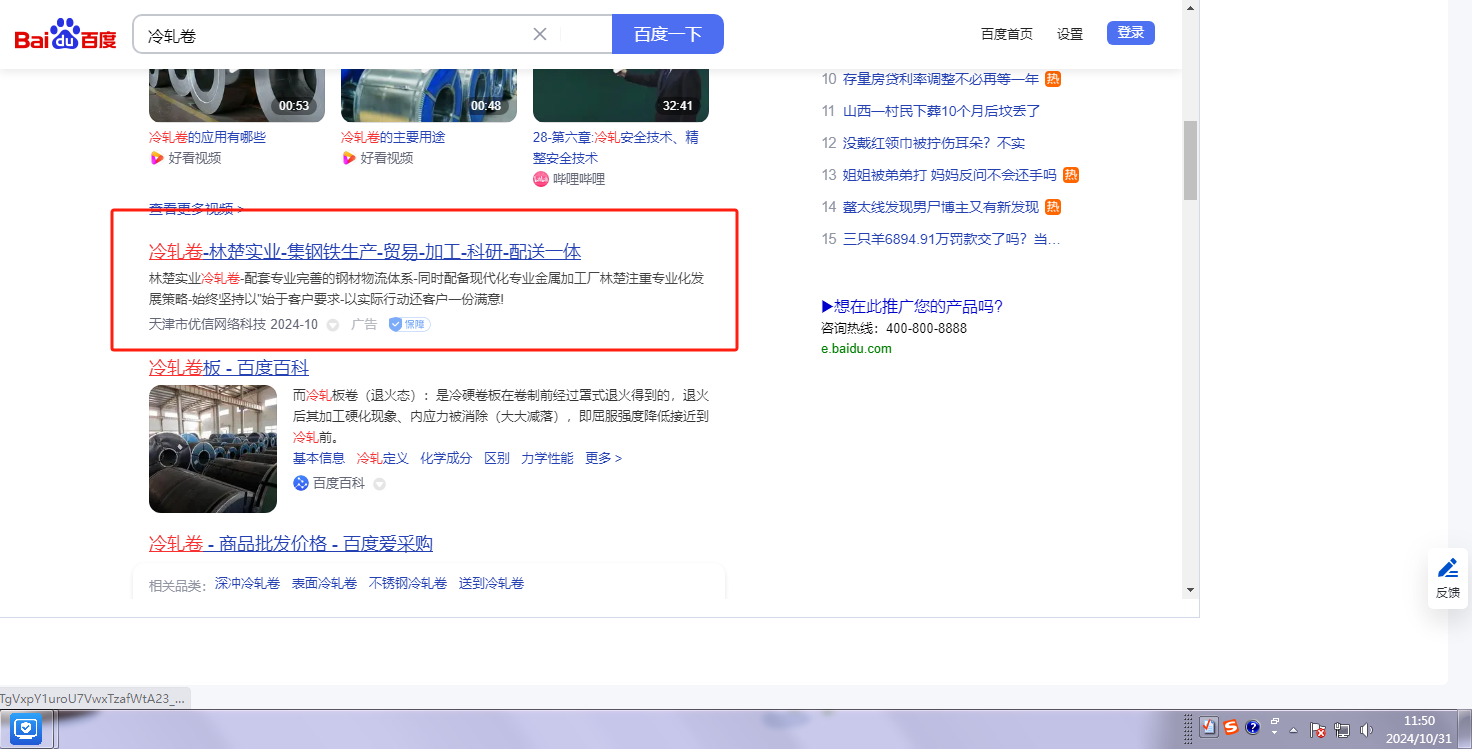Open the 百度首页 link

coord(1007,34)
